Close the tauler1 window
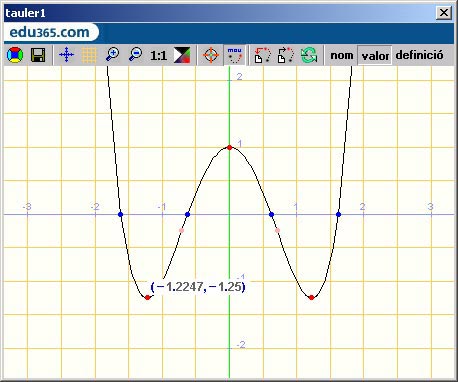 [444, 13]
